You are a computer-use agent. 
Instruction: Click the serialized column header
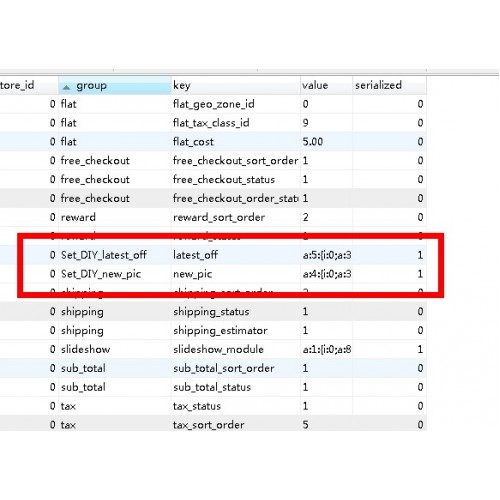coord(389,86)
